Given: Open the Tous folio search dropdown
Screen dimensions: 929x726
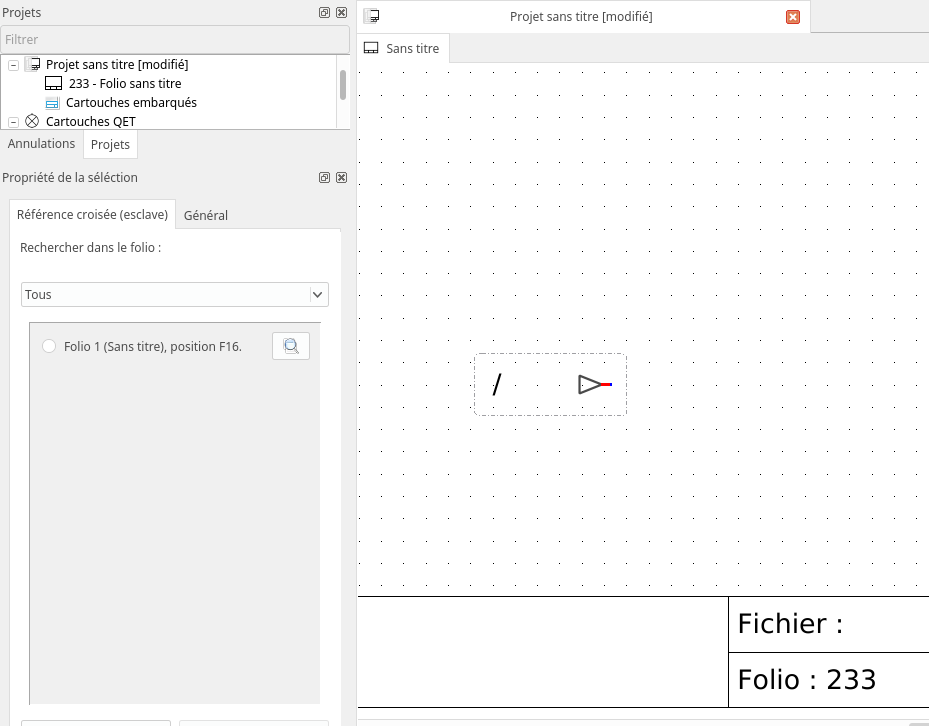Looking at the screenshot, I should tap(175, 295).
